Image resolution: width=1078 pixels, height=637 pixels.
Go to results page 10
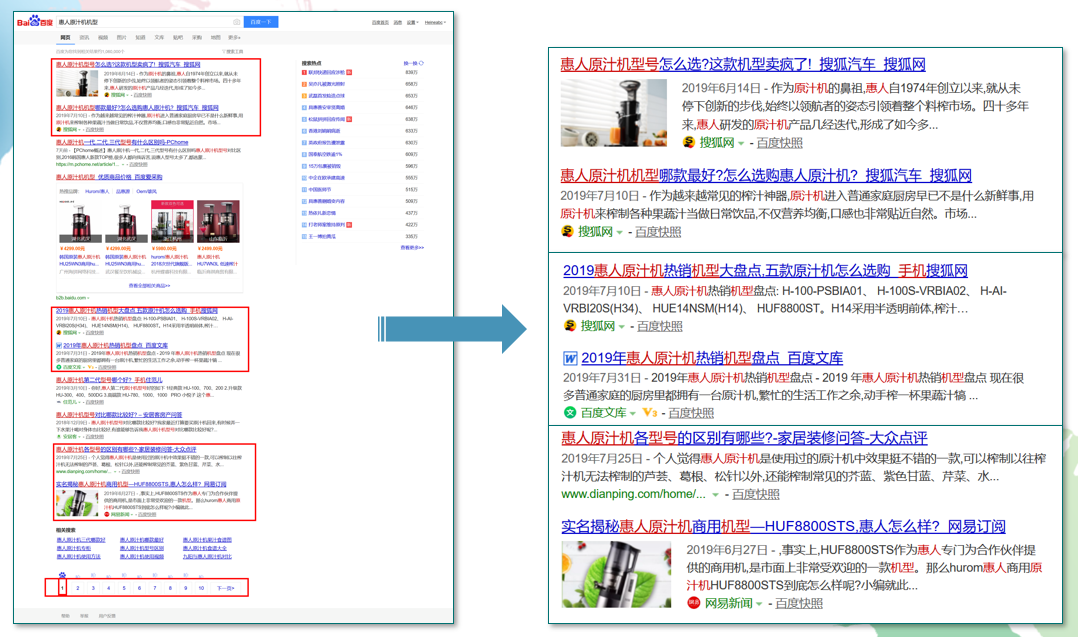click(201, 588)
